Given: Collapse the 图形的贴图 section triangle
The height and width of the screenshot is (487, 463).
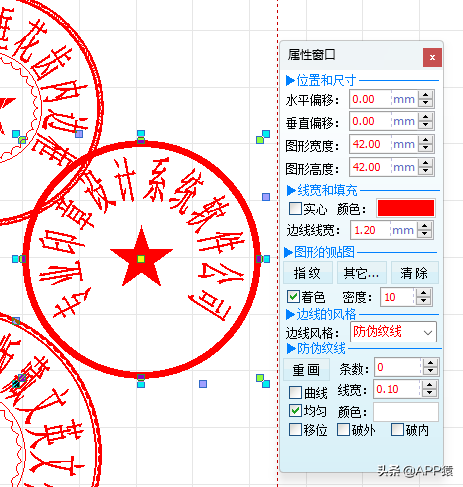Looking at the screenshot, I should (288, 252).
